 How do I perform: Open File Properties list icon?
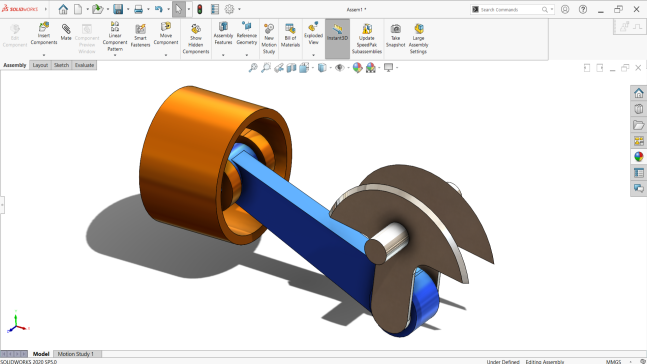coord(215,9)
